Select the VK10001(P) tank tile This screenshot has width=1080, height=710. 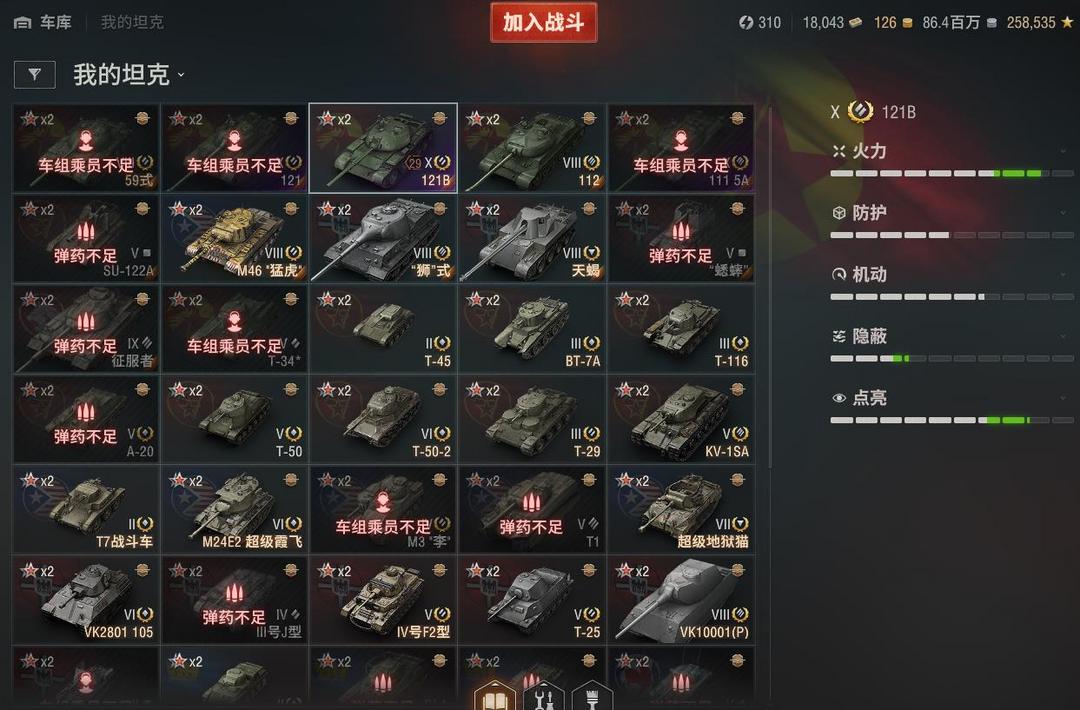point(681,600)
